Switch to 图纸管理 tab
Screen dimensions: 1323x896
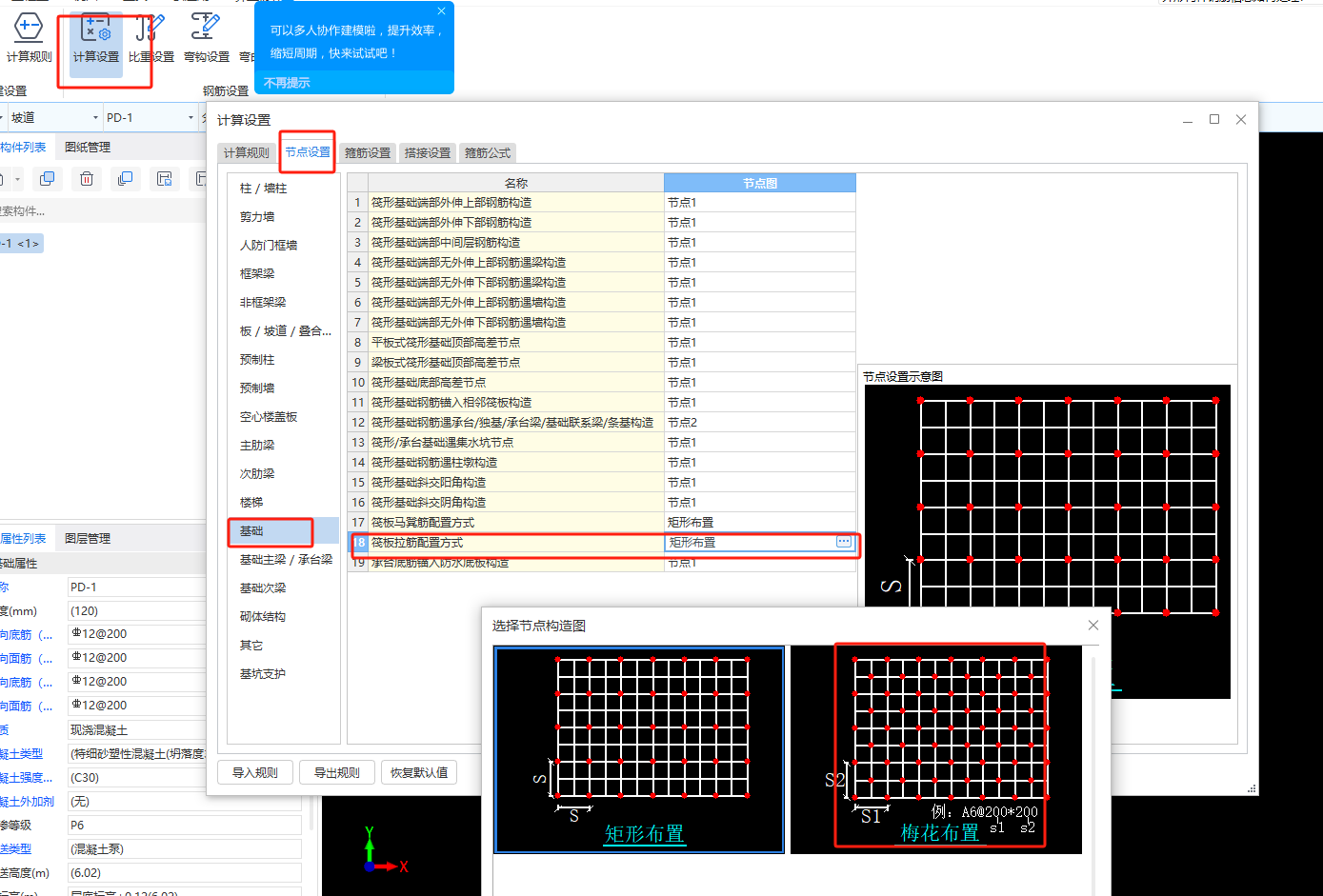pyautogui.click(x=88, y=147)
